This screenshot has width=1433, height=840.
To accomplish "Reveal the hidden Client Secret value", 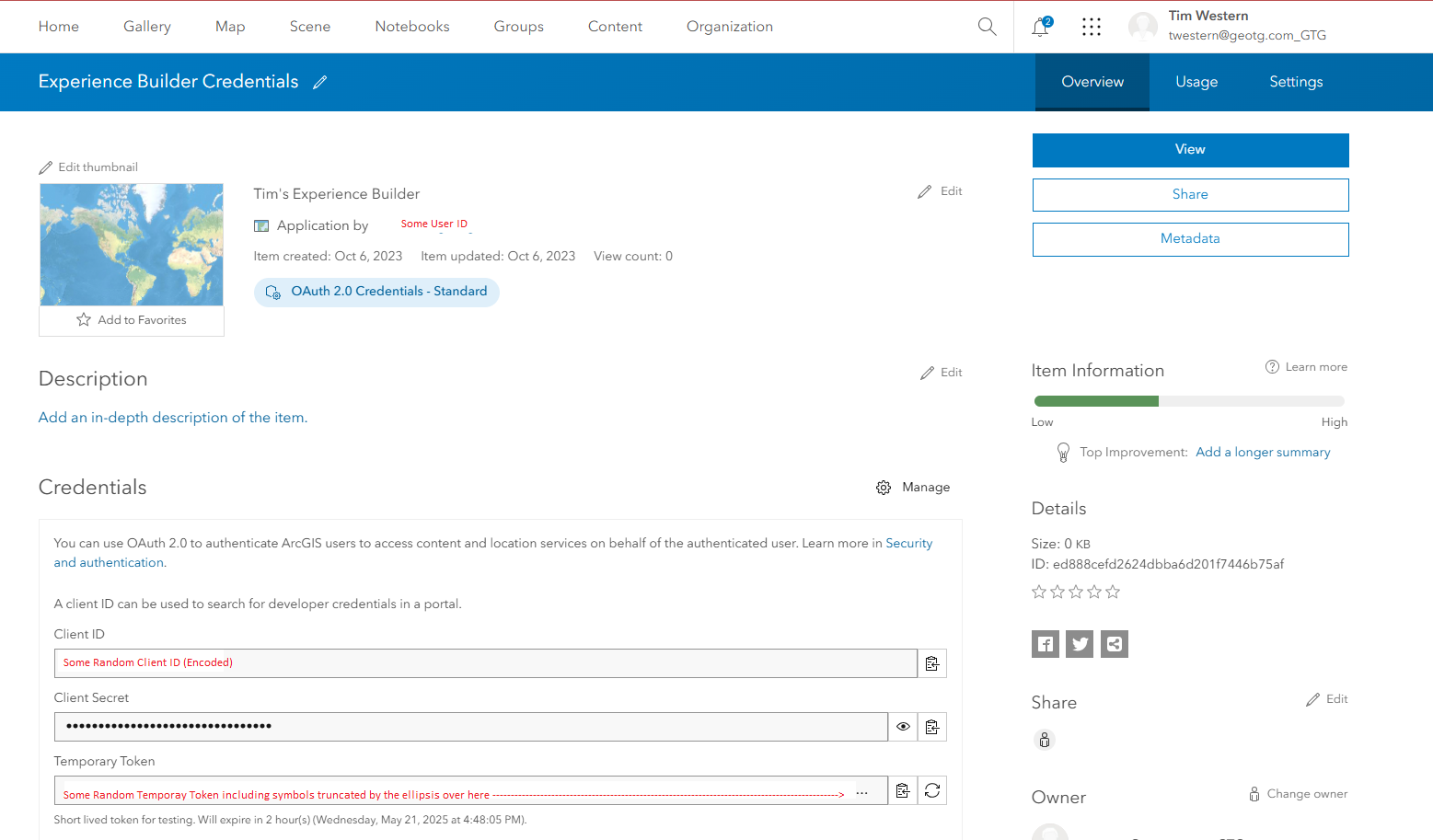I will coord(902,726).
